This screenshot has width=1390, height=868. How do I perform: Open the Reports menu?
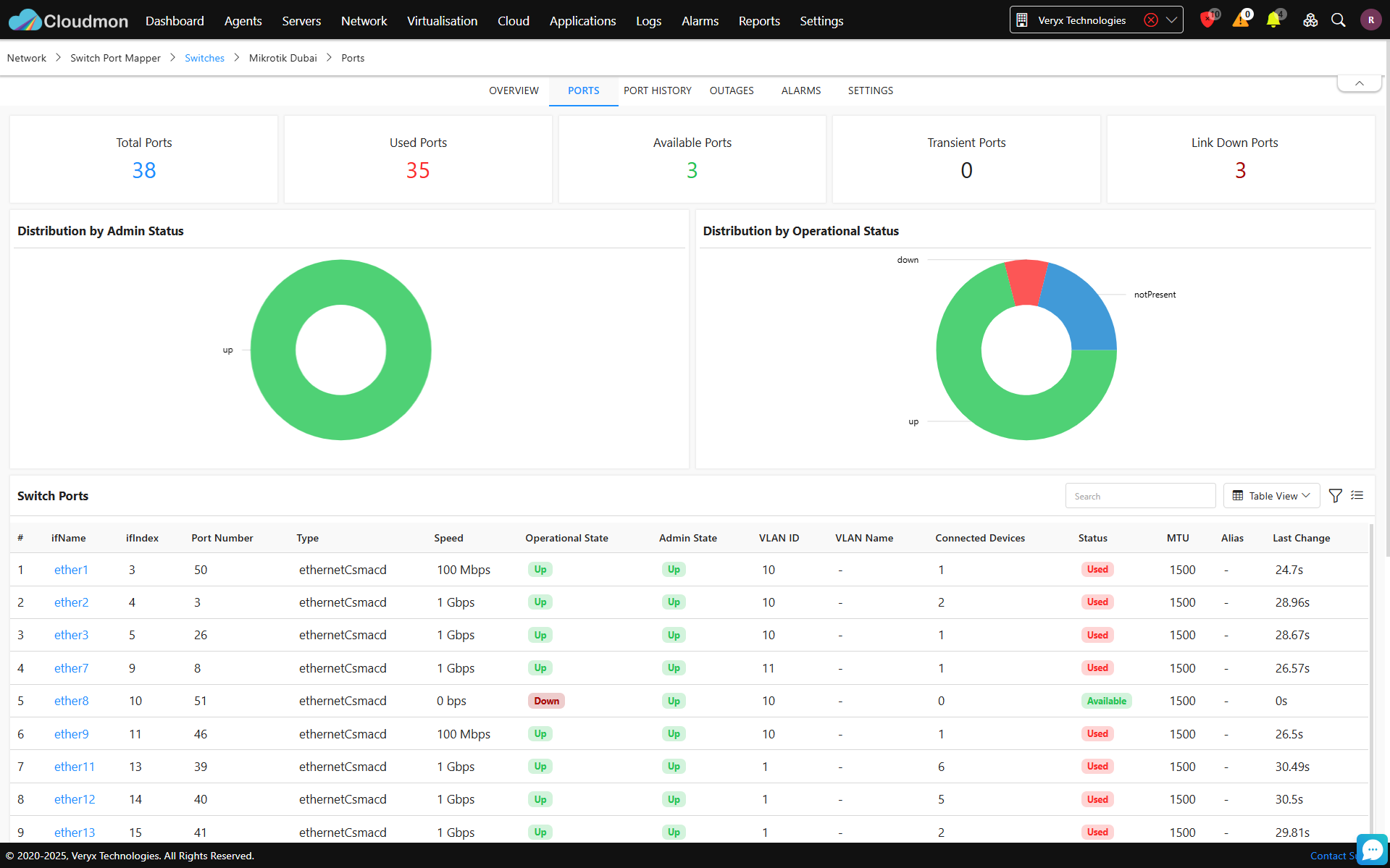[x=759, y=21]
